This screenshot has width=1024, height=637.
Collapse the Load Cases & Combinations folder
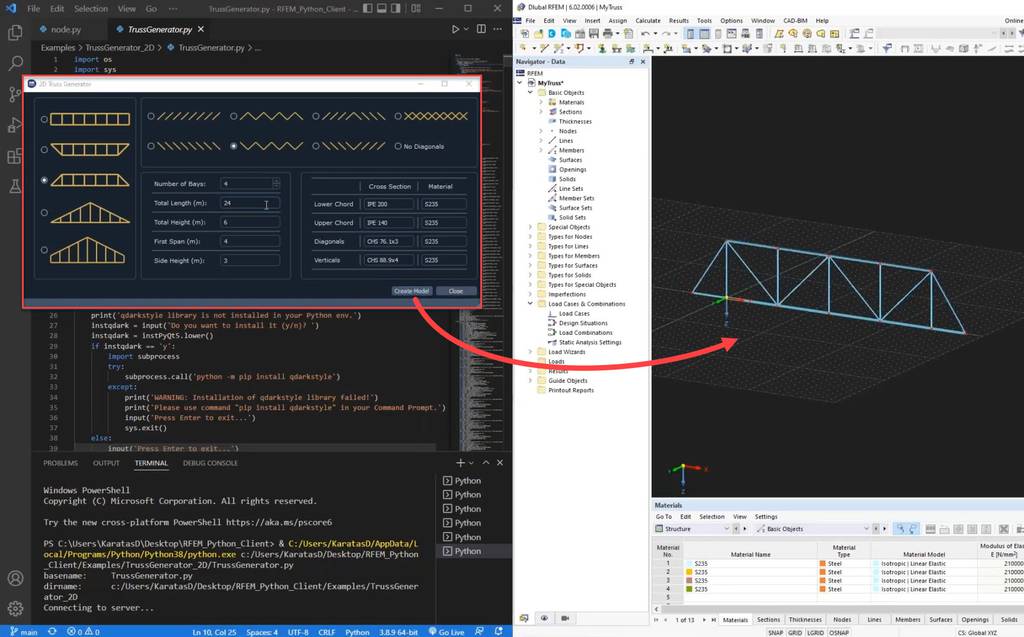point(530,304)
